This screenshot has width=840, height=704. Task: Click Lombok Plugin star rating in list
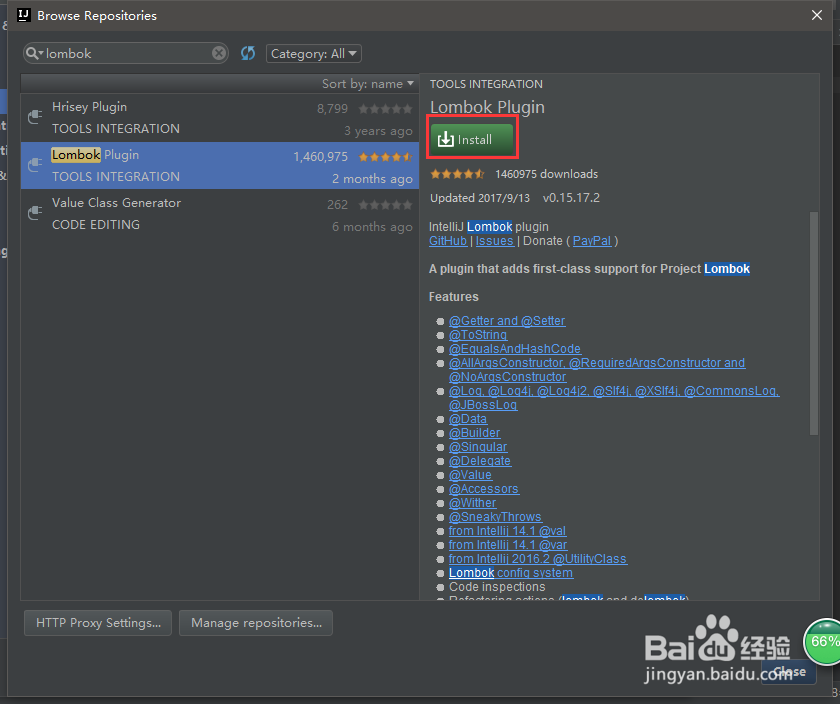coord(385,157)
